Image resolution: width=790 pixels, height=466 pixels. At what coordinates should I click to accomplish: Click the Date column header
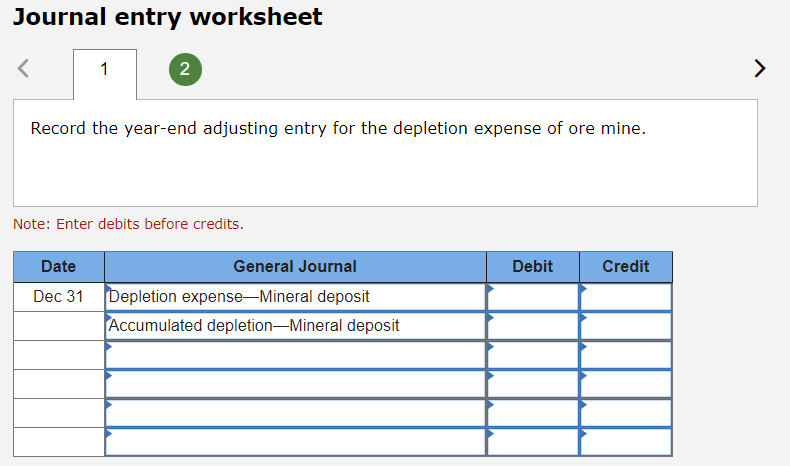coord(58,267)
